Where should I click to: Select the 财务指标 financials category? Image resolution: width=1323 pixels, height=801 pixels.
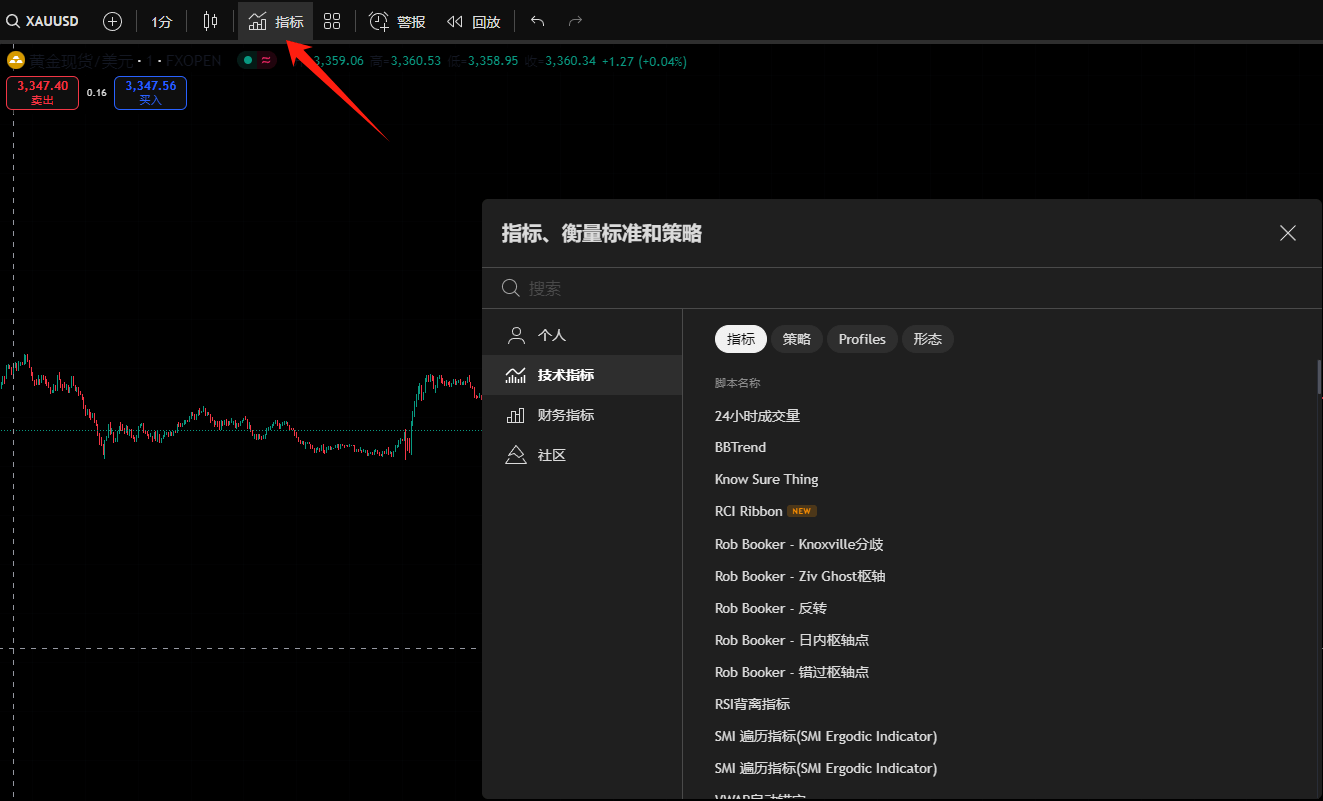[x=582, y=415]
